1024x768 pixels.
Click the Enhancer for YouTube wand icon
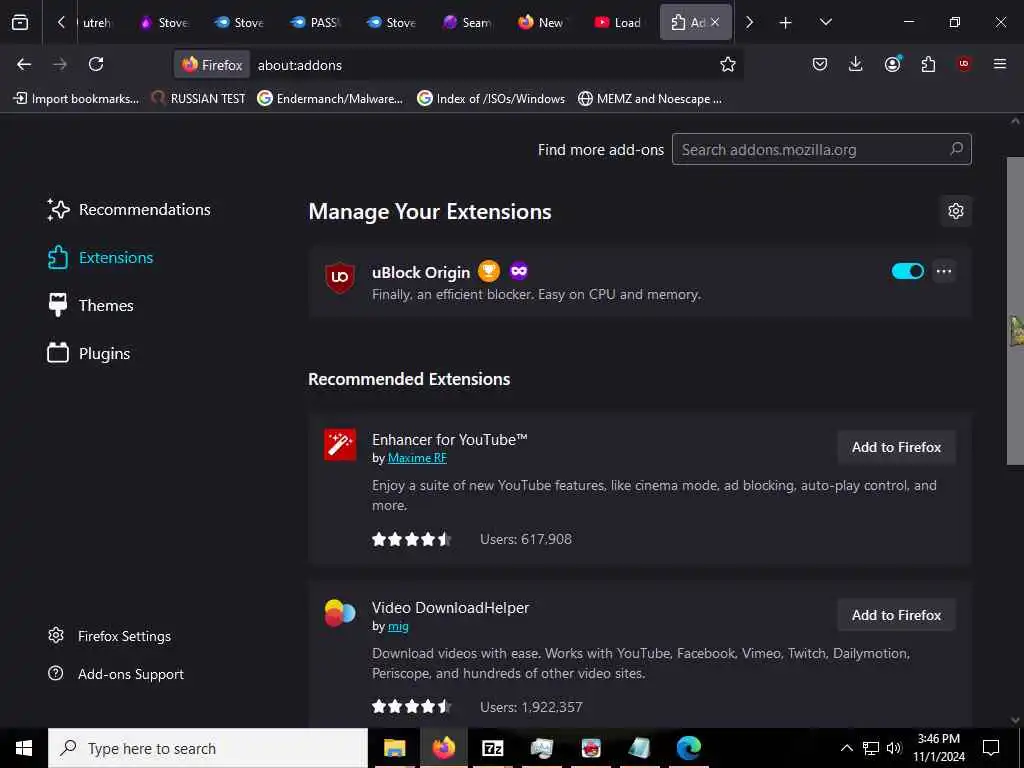tap(340, 445)
